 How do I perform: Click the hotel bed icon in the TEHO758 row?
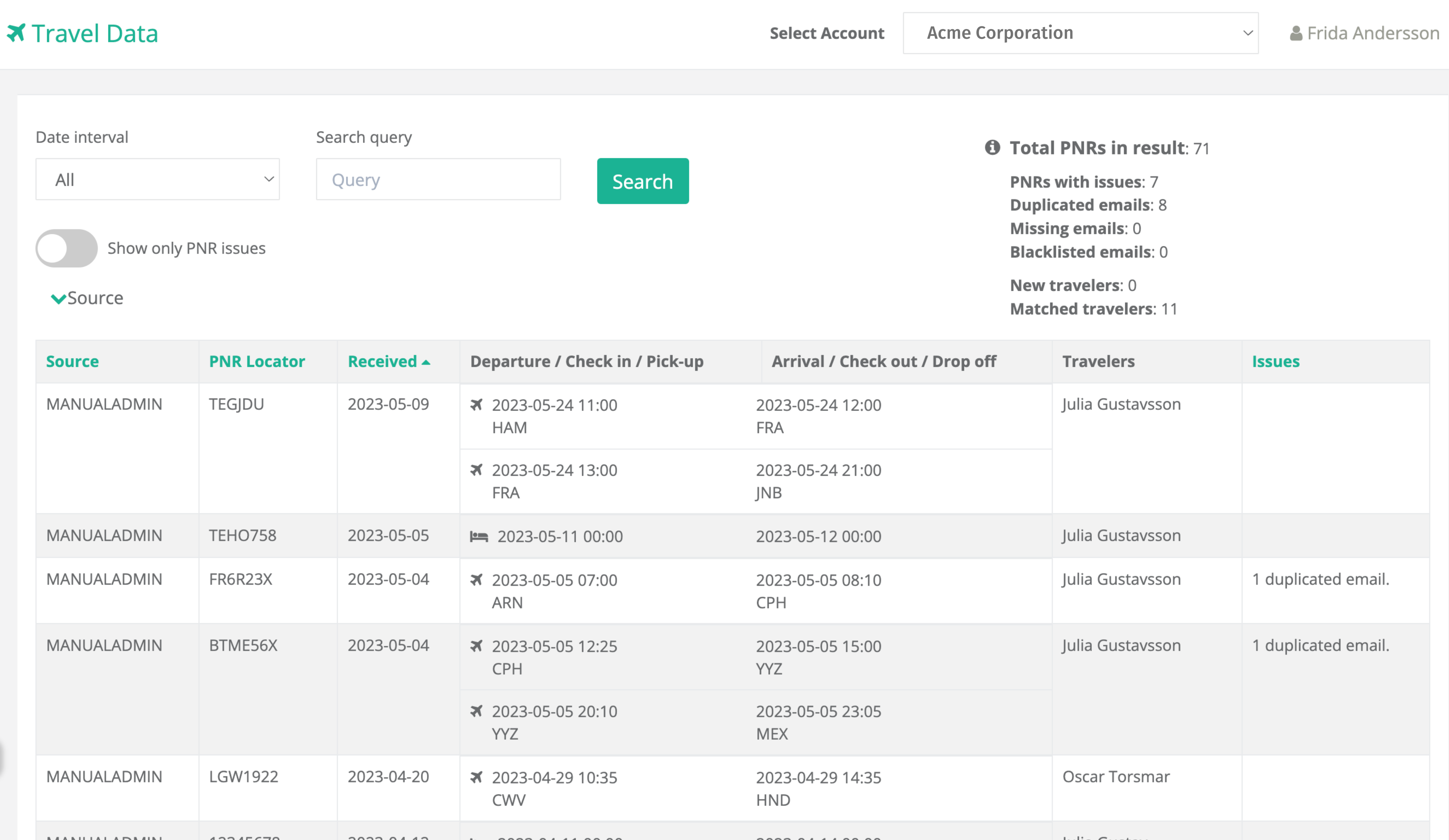(x=479, y=537)
